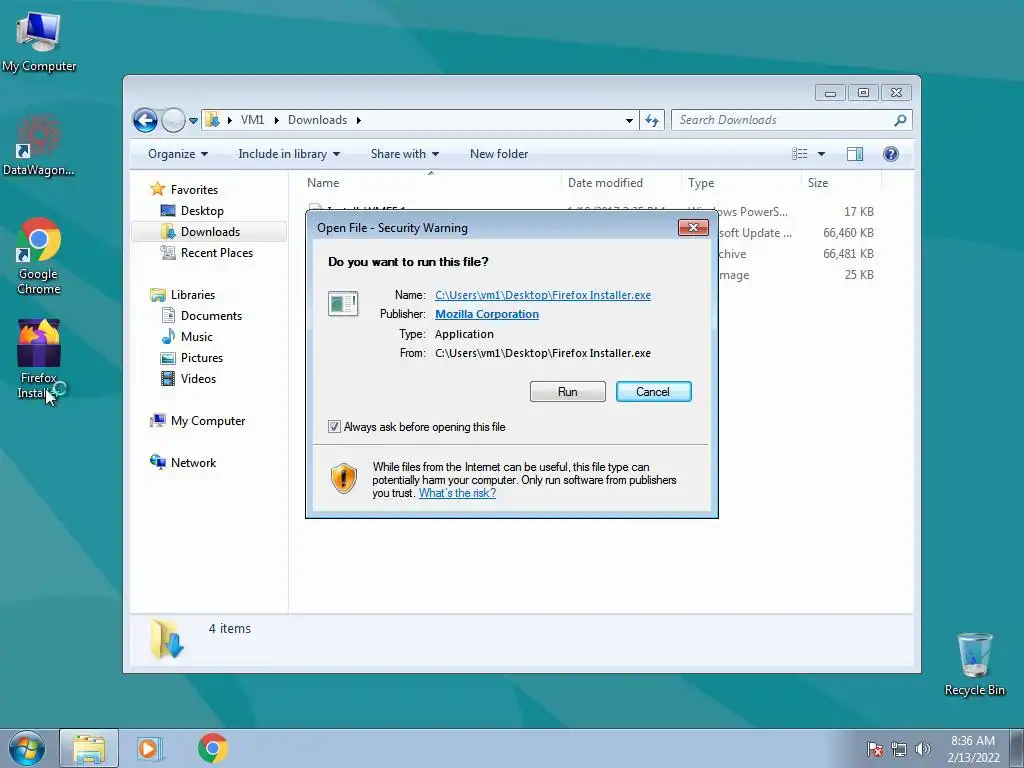
Task: Open File Explorer from taskbar
Action: [89, 748]
